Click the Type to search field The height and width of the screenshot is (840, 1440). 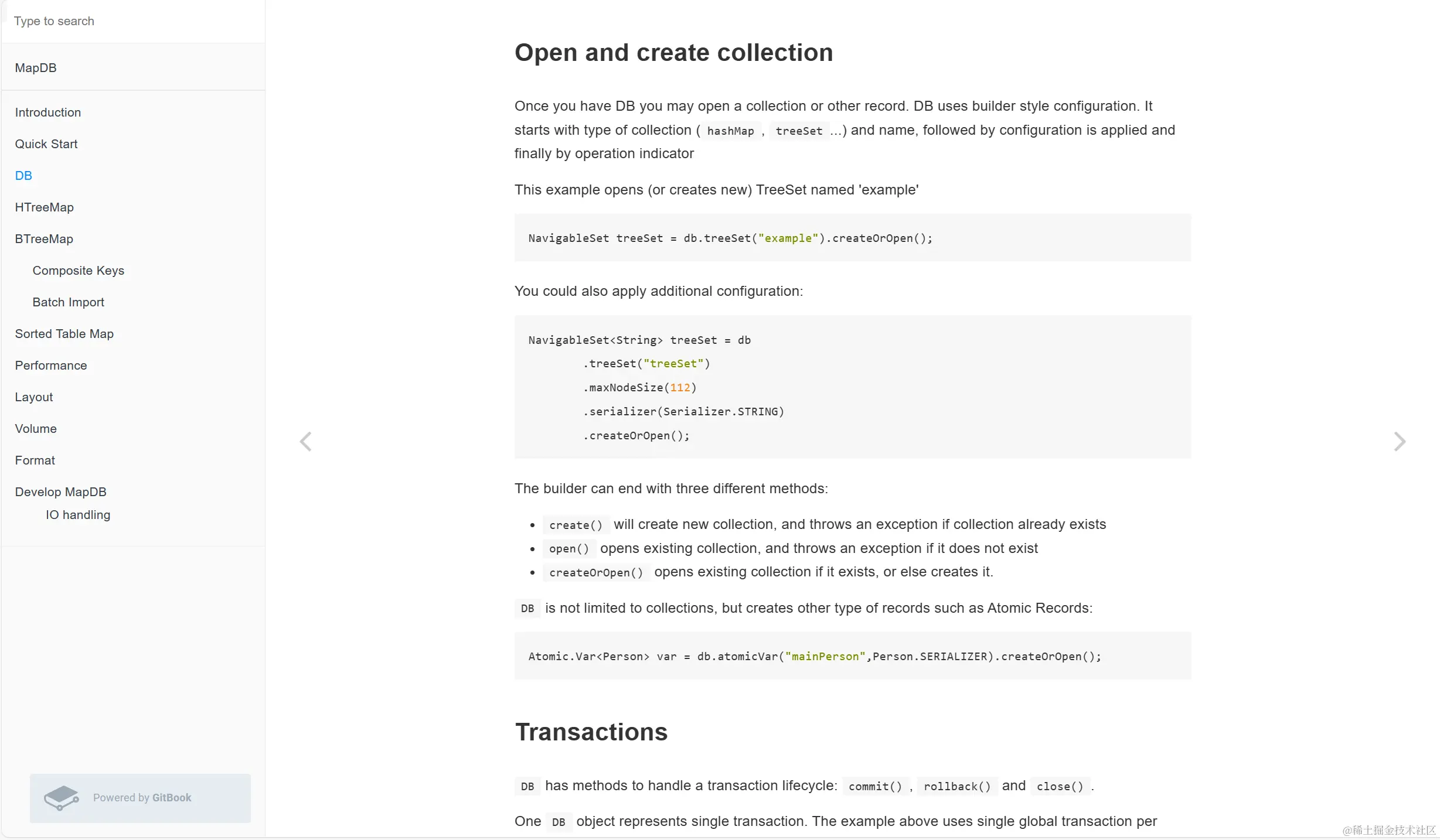pyautogui.click(x=134, y=21)
